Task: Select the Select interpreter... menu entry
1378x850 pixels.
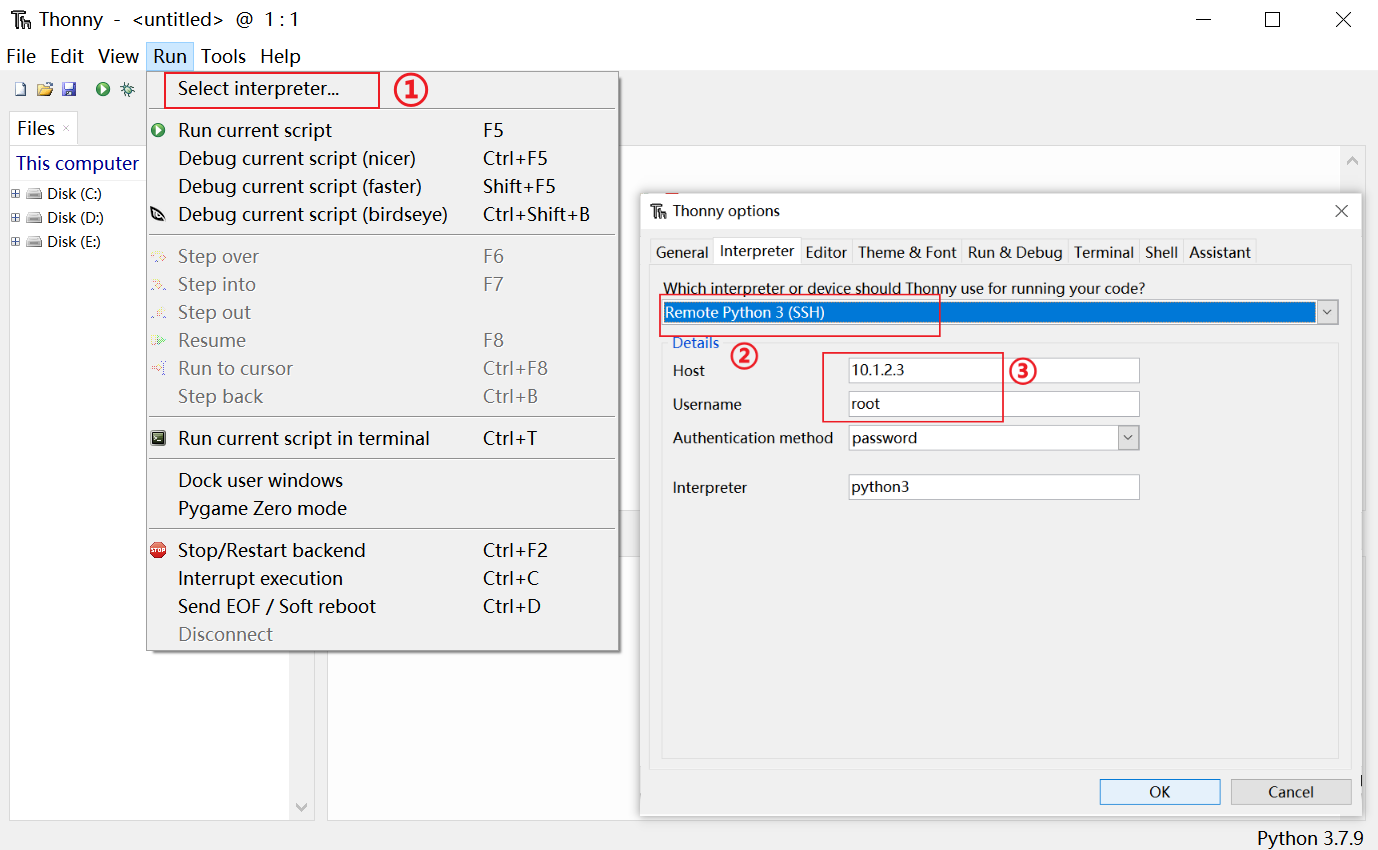Action: [x=258, y=89]
